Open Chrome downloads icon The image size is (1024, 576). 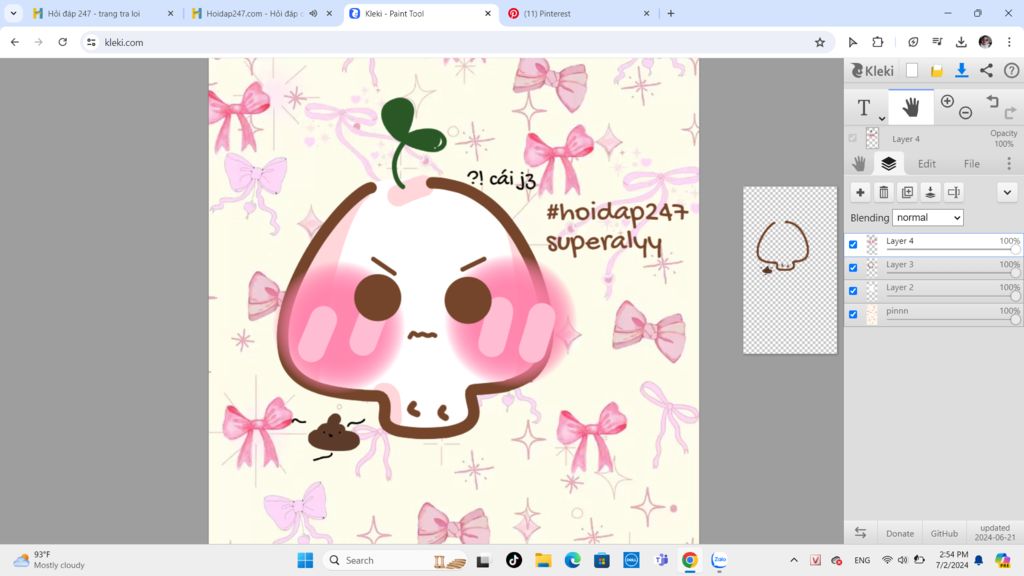tap(961, 42)
